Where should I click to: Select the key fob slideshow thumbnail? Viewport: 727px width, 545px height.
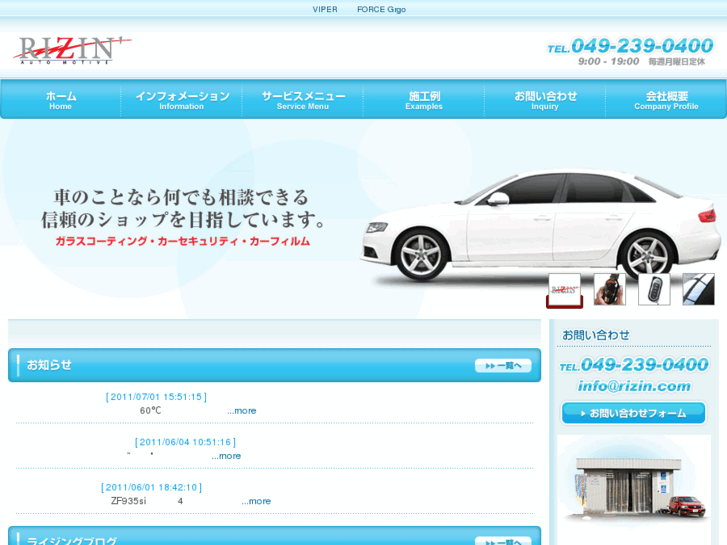point(654,289)
